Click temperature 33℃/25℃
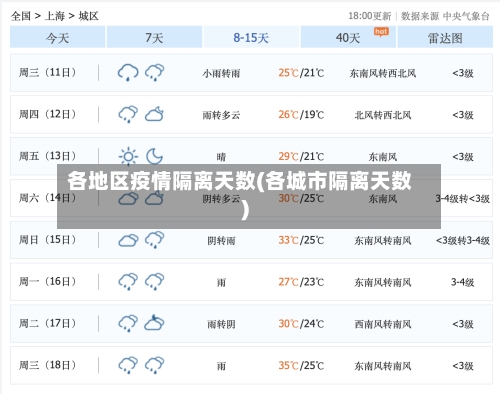 click(301, 240)
